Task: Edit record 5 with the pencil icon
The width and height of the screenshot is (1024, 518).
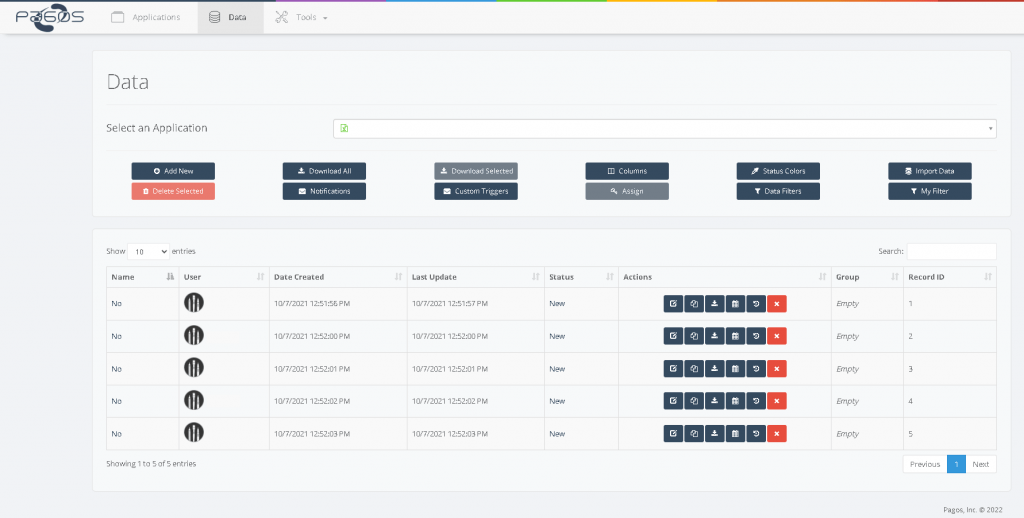Action: pos(673,434)
